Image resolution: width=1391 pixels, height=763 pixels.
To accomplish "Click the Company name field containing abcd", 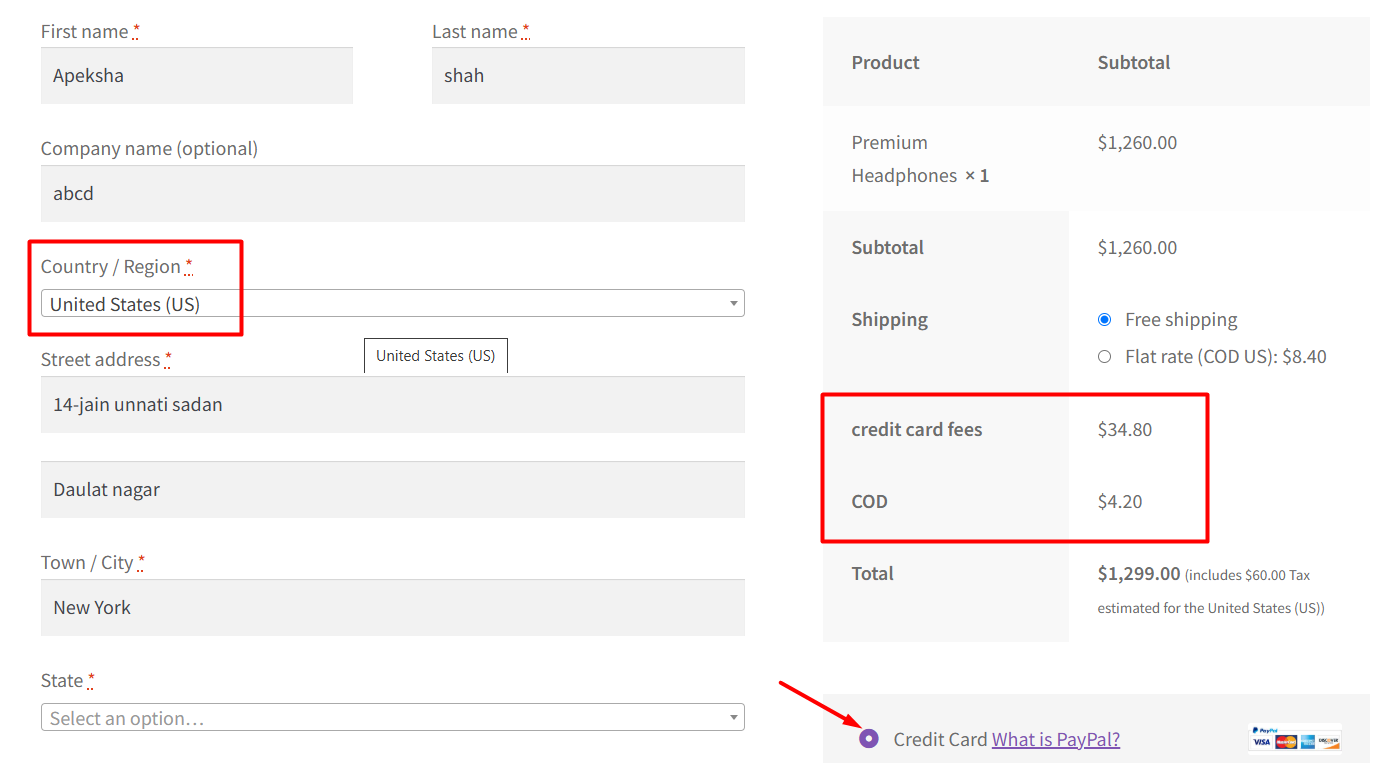I will [392, 193].
